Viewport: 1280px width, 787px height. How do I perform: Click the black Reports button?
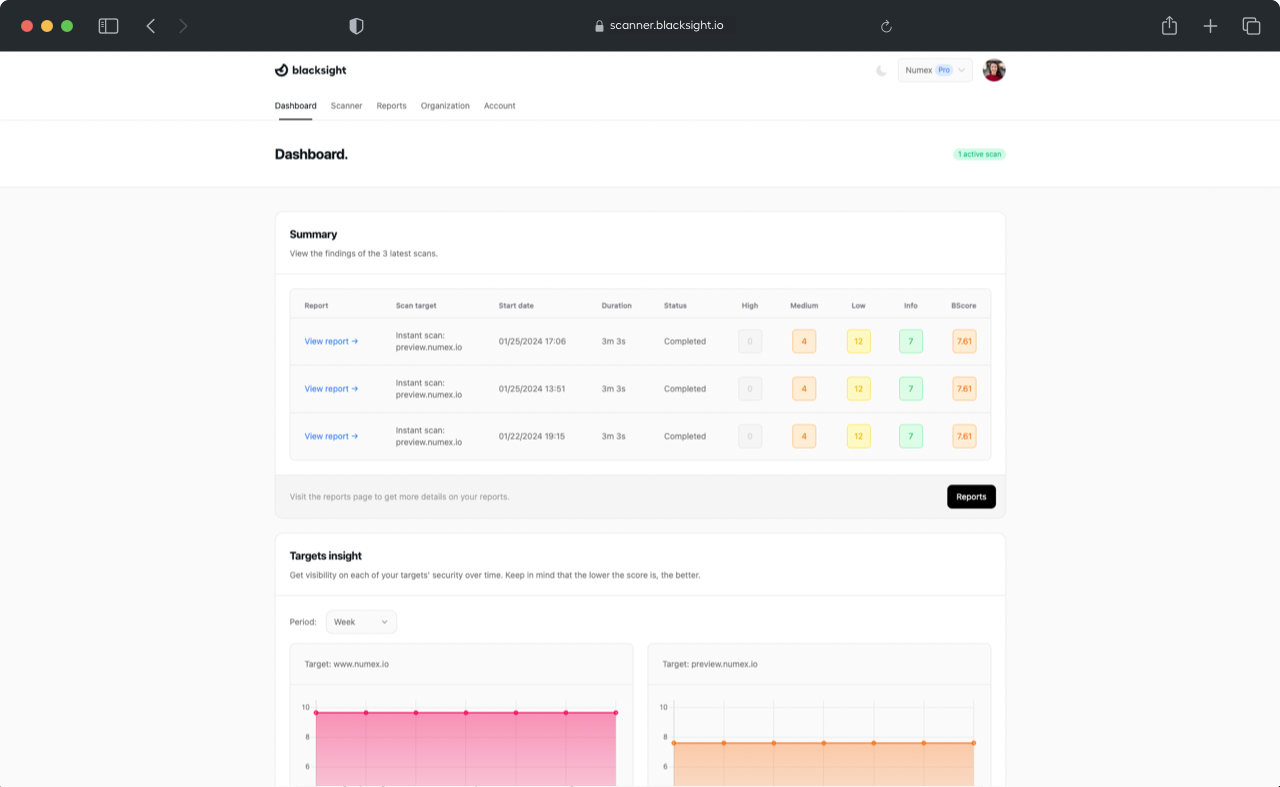[x=971, y=496]
